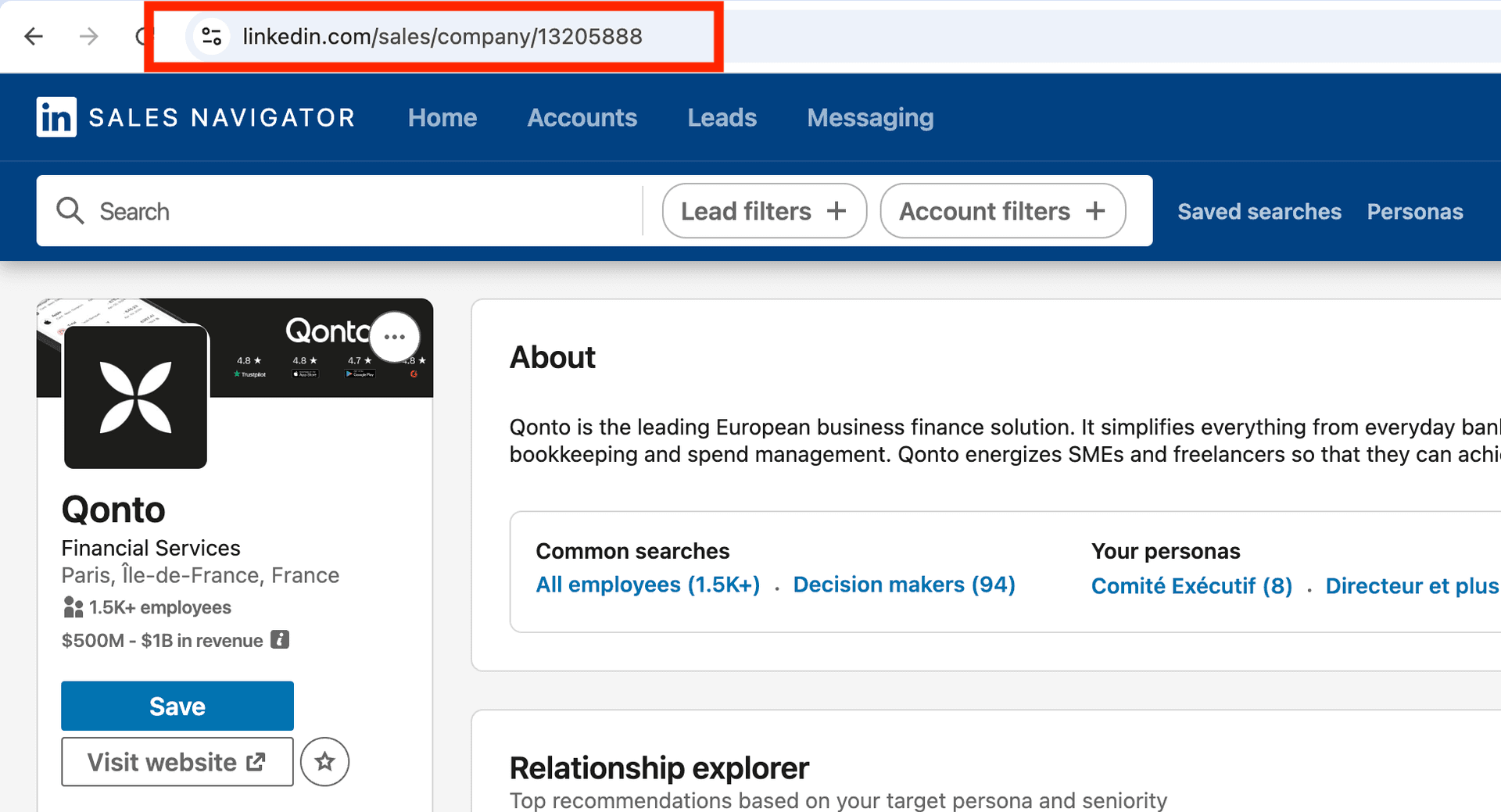The image size is (1501, 812).
Task: Click the browser forward arrow
Action: coord(89,36)
